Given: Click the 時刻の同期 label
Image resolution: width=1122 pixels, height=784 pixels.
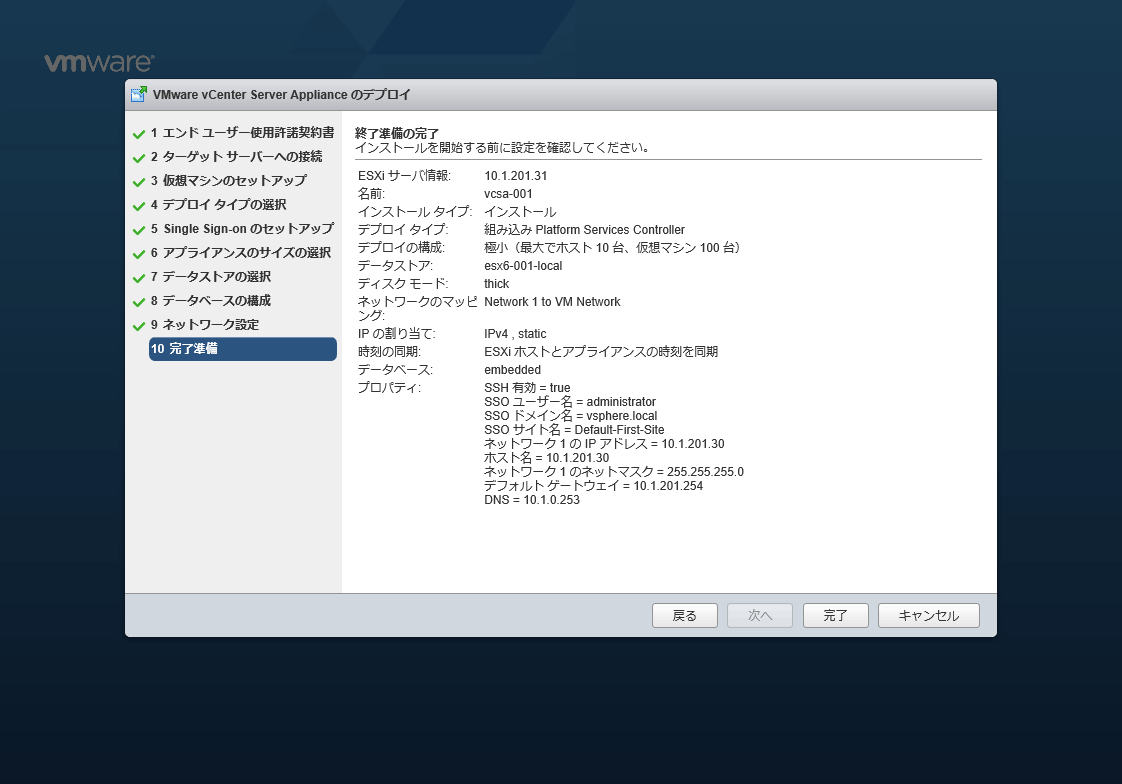Looking at the screenshot, I should pos(389,352).
